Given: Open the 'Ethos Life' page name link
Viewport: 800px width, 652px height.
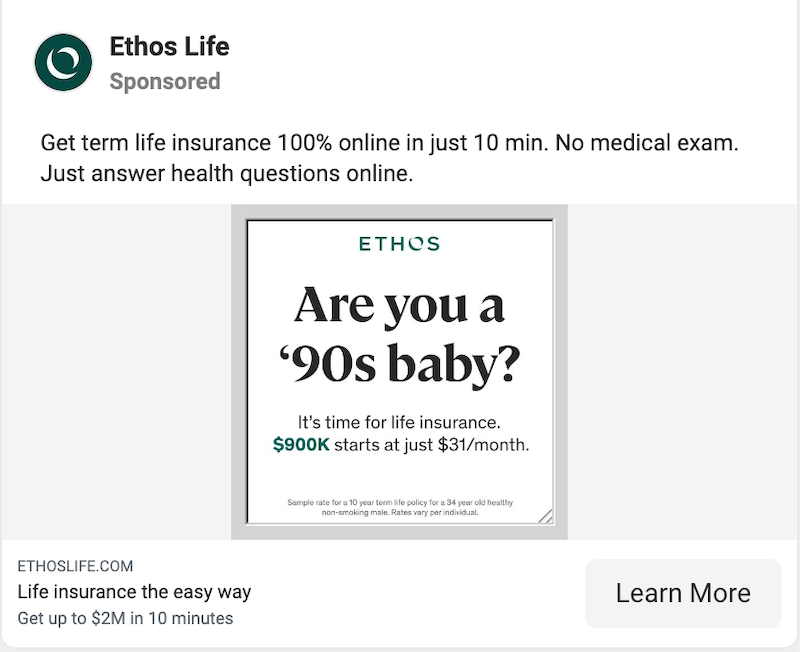Looking at the screenshot, I should coord(169,46).
